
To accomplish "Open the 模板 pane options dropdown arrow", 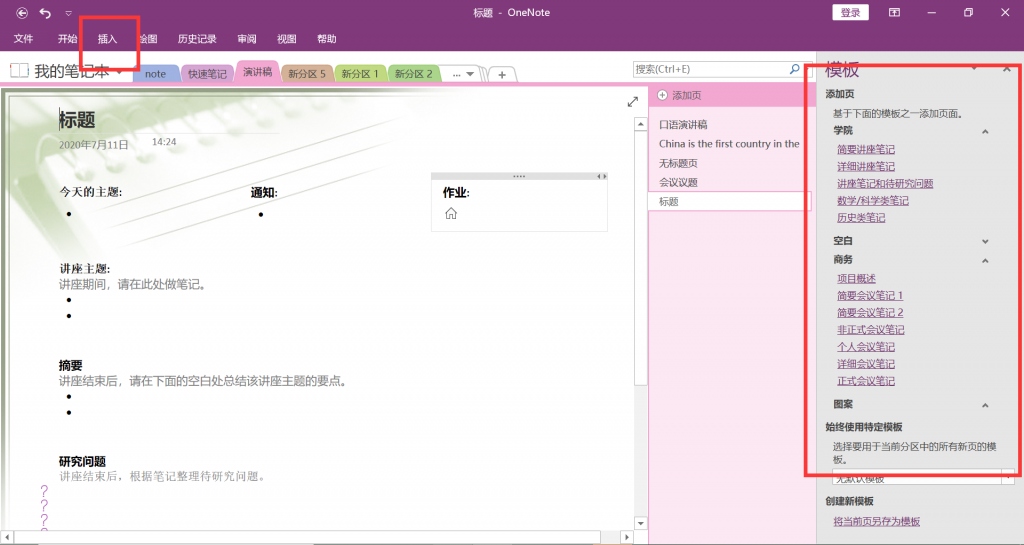I will 974,69.
